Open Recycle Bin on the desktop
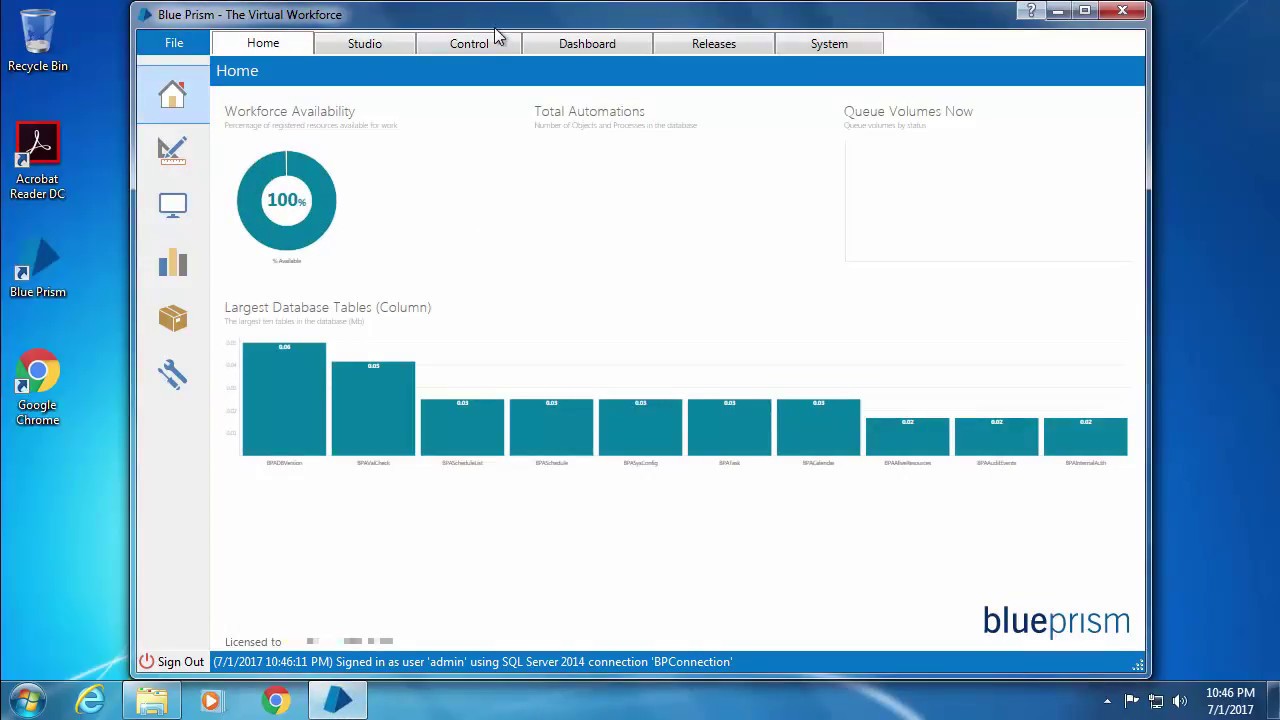This screenshot has height=720, width=1280. [x=38, y=41]
